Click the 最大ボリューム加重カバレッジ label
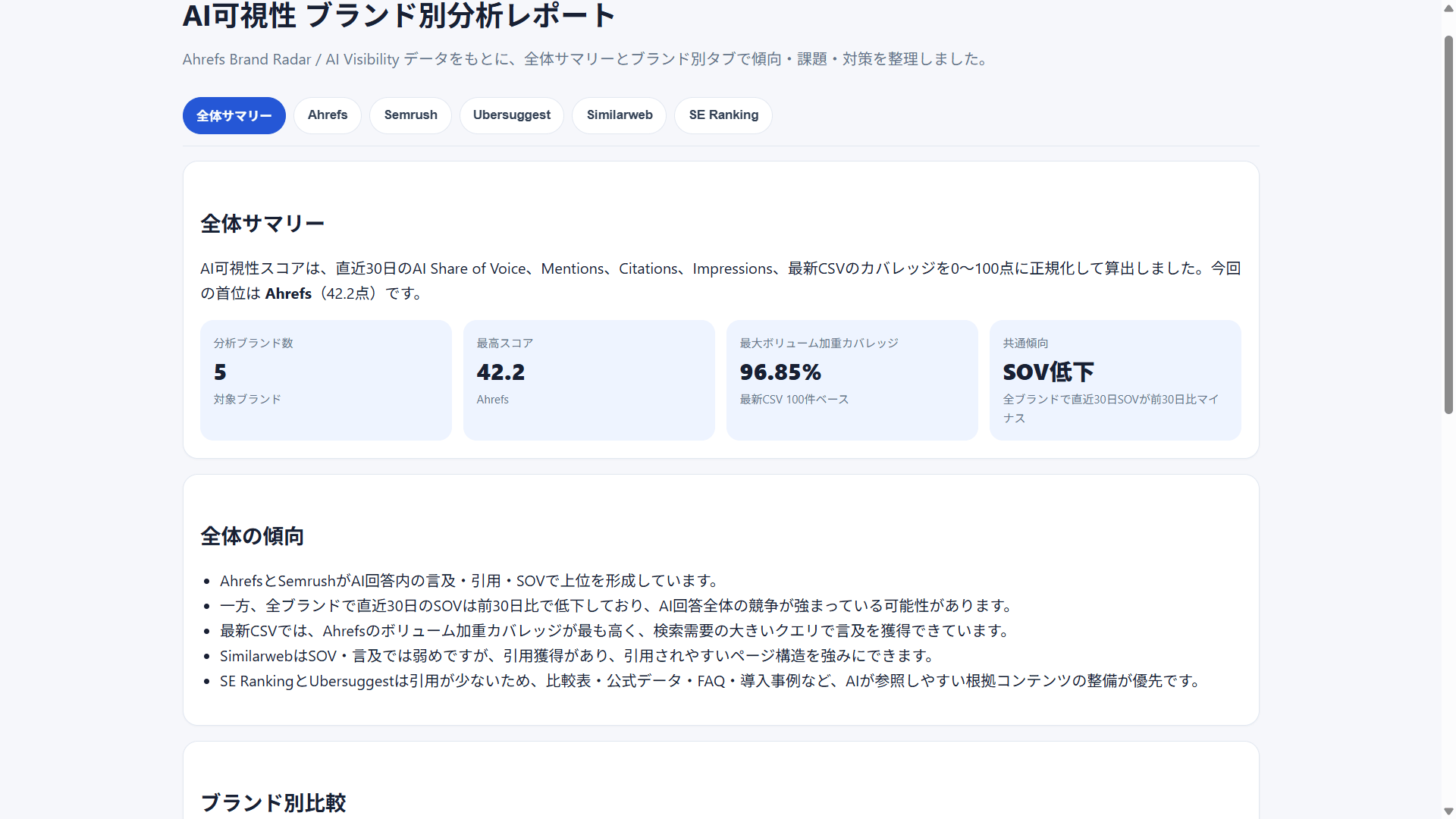Image resolution: width=1456 pixels, height=819 pixels. point(819,344)
